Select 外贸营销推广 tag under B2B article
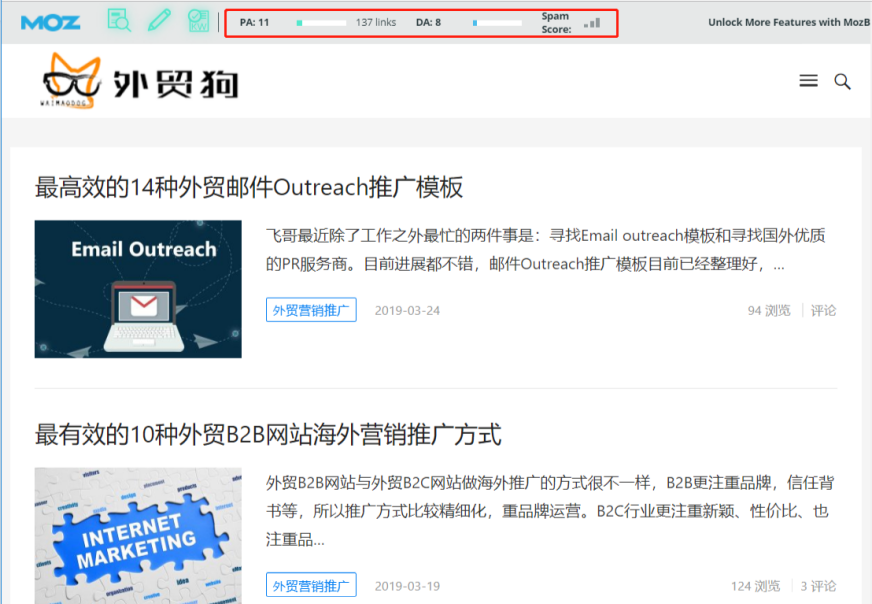The height and width of the screenshot is (604, 872). click(311, 585)
